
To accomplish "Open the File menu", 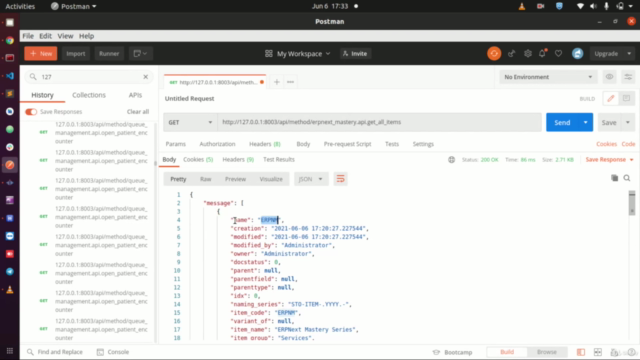I will (28, 36).
